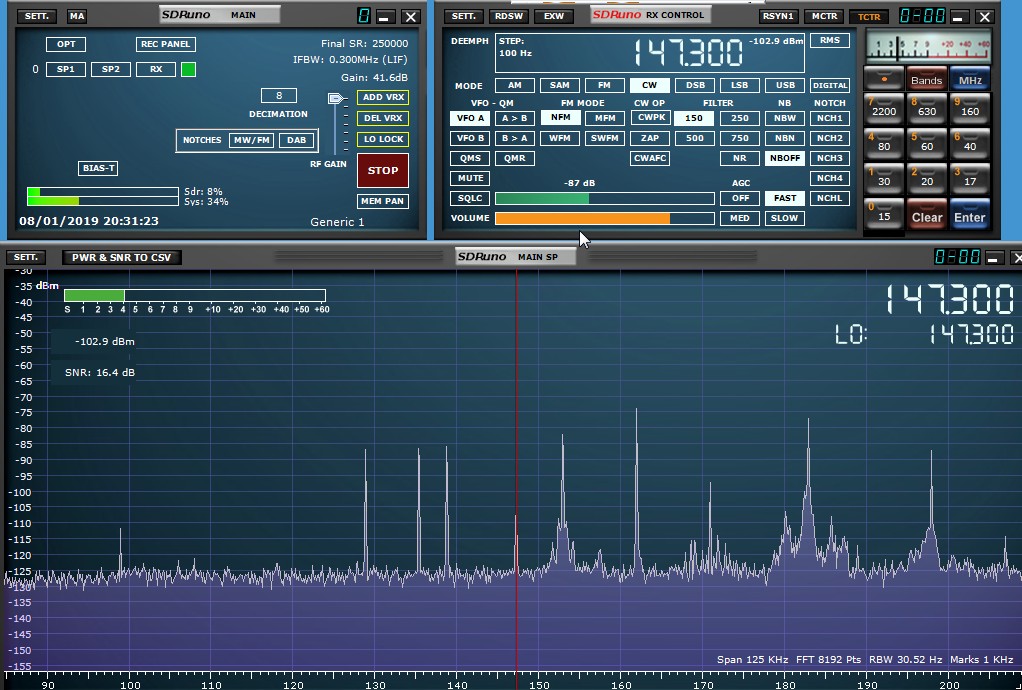Screen dimensions: 1022x690
Task: Click ADD VRX button
Action: [383, 97]
